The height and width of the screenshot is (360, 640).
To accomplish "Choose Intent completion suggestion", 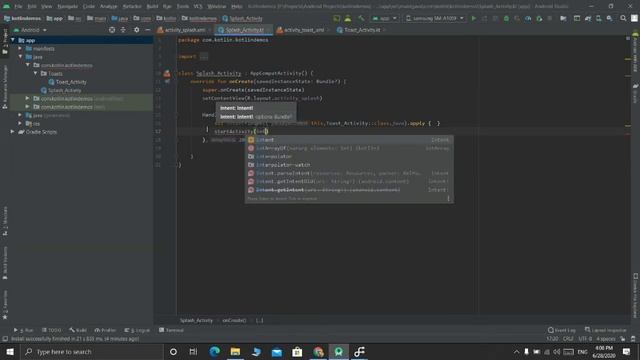I will pyautogui.click(x=349, y=140).
